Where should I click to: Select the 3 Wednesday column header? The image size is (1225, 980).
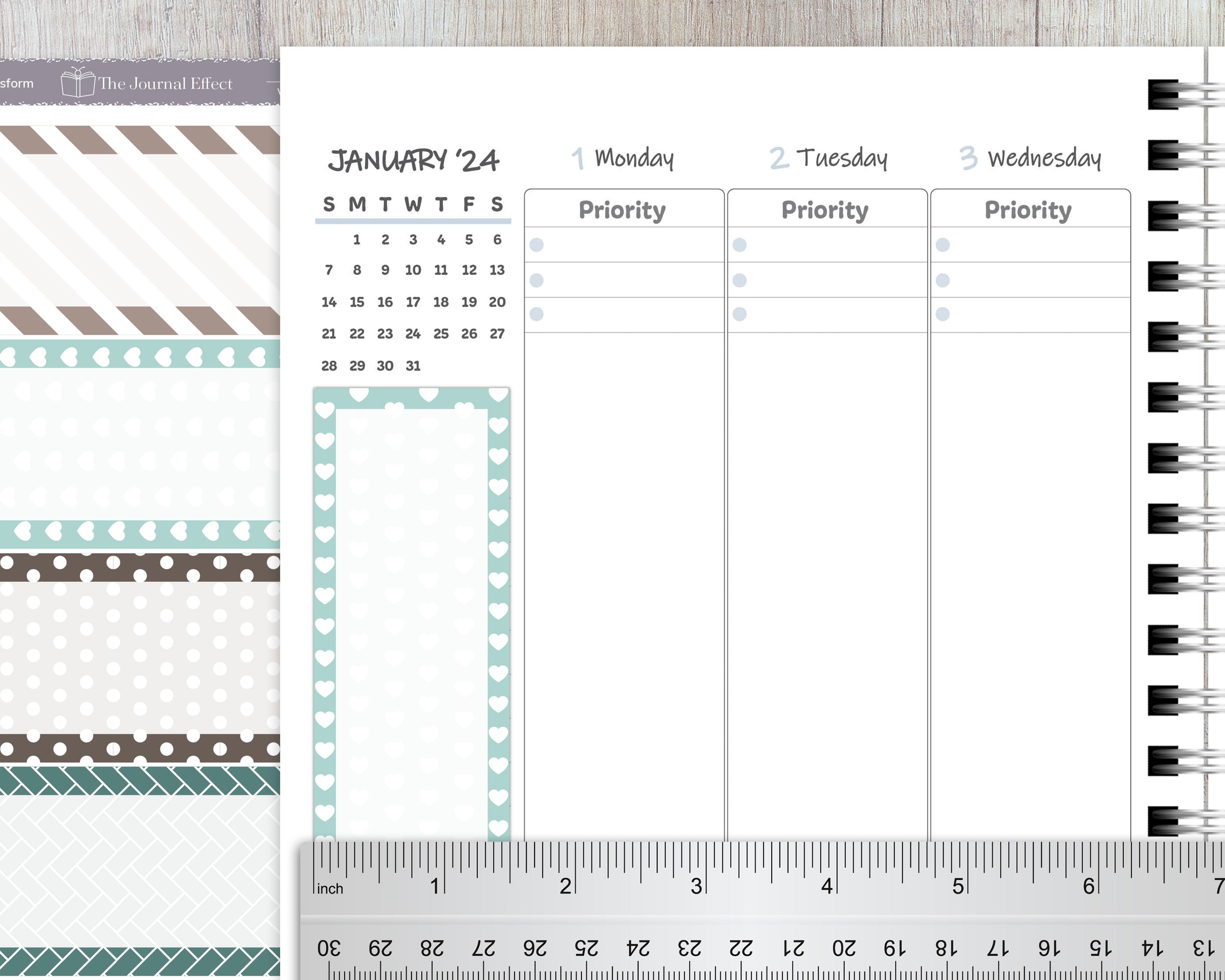tap(1030, 158)
